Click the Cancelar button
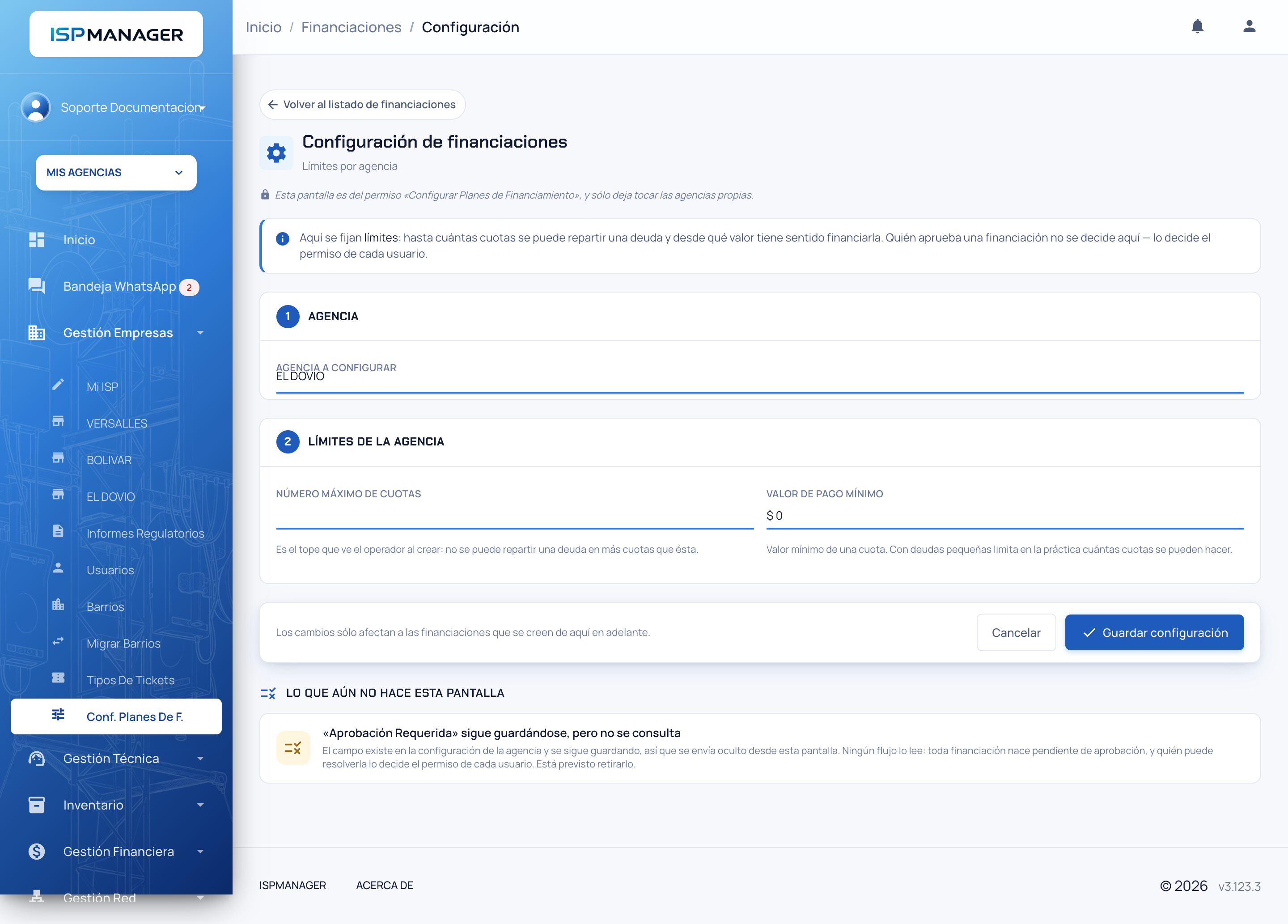This screenshot has height=924, width=1288. coord(1016,633)
